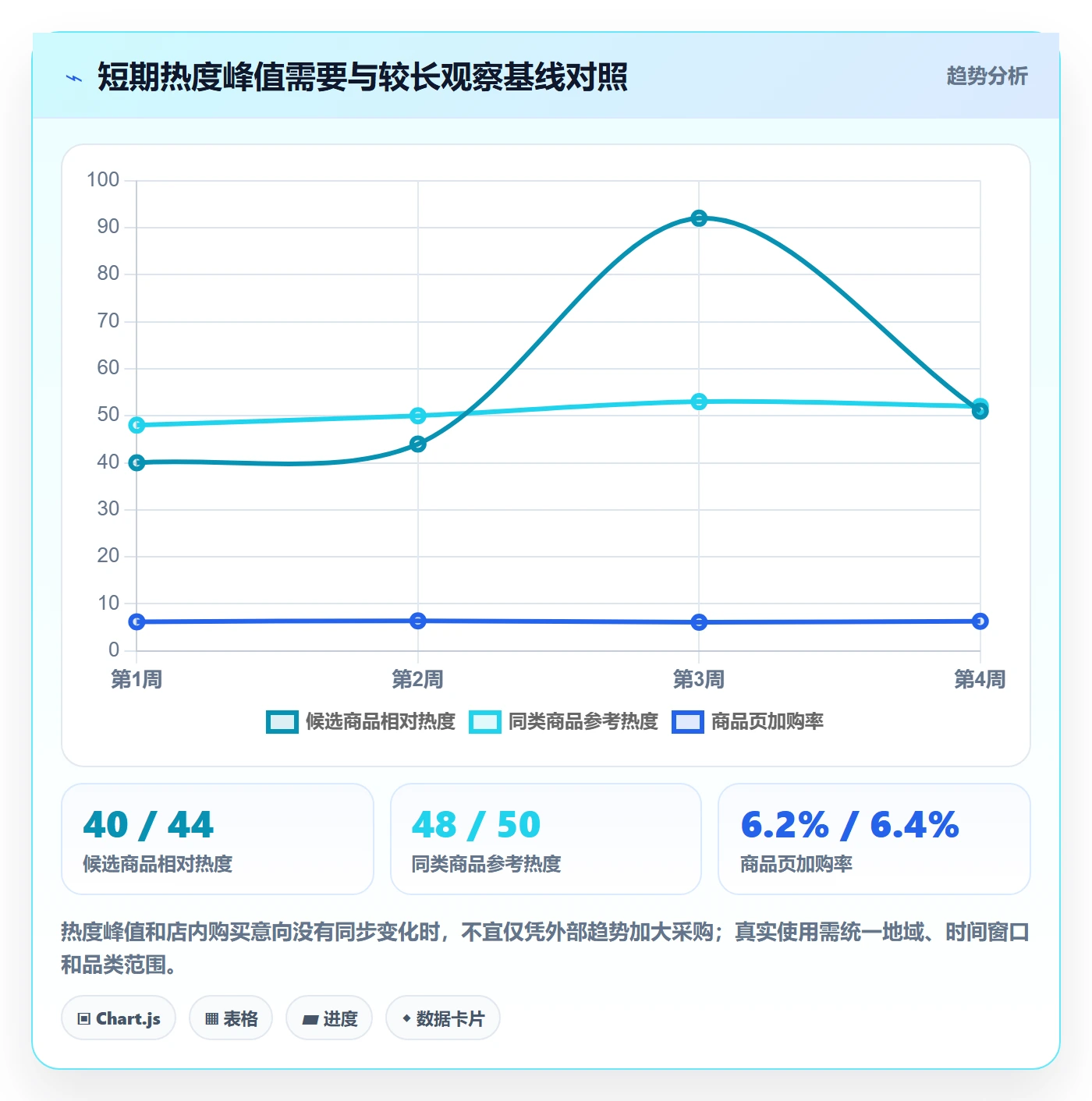Click the card label 候选商品相对热度 under 40 / 44
The height and width of the screenshot is (1101, 1092).
click(158, 864)
